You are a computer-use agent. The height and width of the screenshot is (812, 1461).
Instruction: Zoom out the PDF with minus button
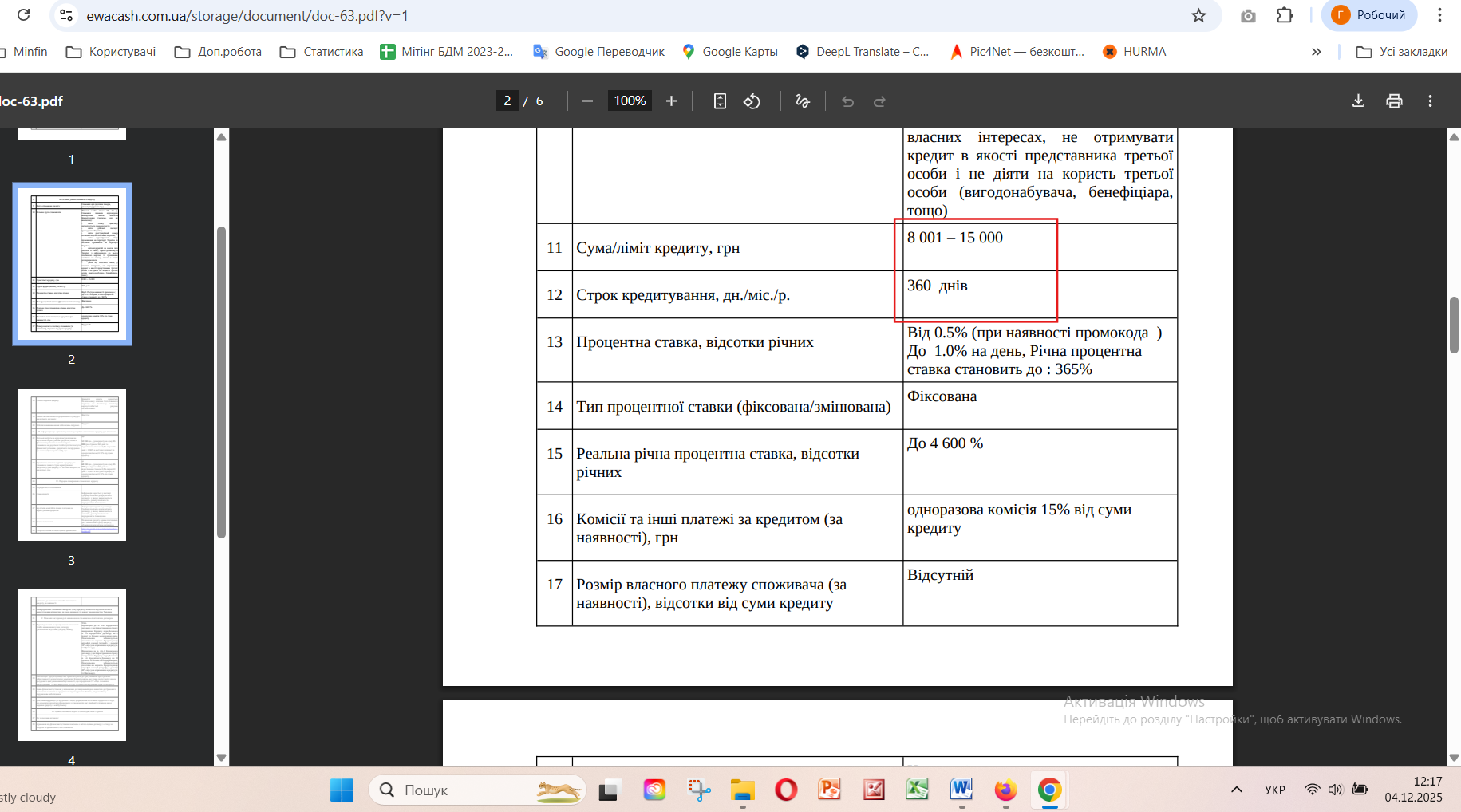click(x=587, y=101)
